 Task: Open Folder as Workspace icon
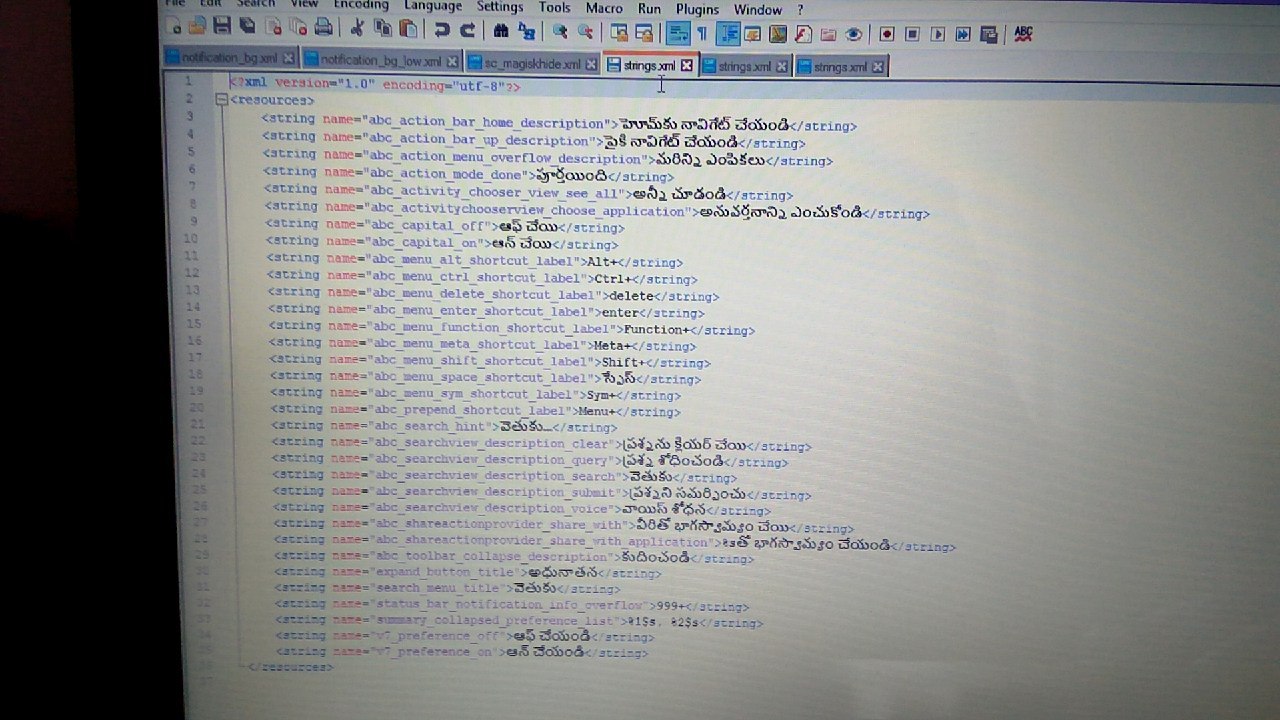(828, 34)
